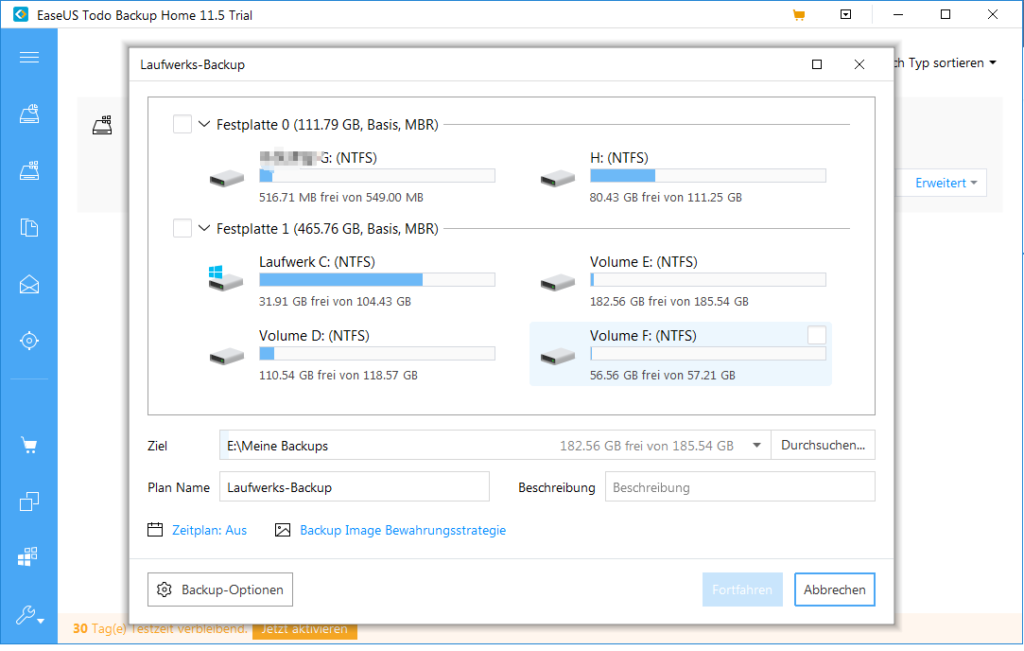Open the tools wrench menu in the sidebar
Screen dimensions: 1024x651
pyautogui.click(x=29, y=614)
